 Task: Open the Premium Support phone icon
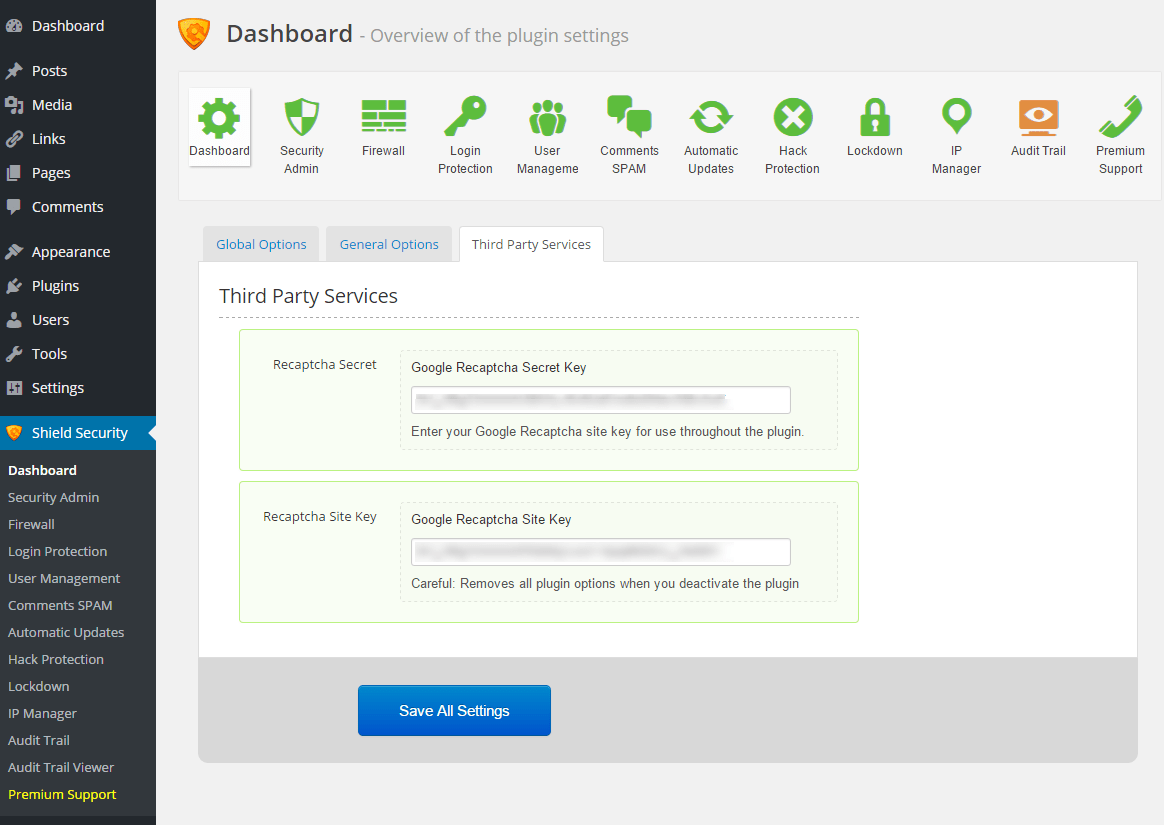tap(1121, 117)
